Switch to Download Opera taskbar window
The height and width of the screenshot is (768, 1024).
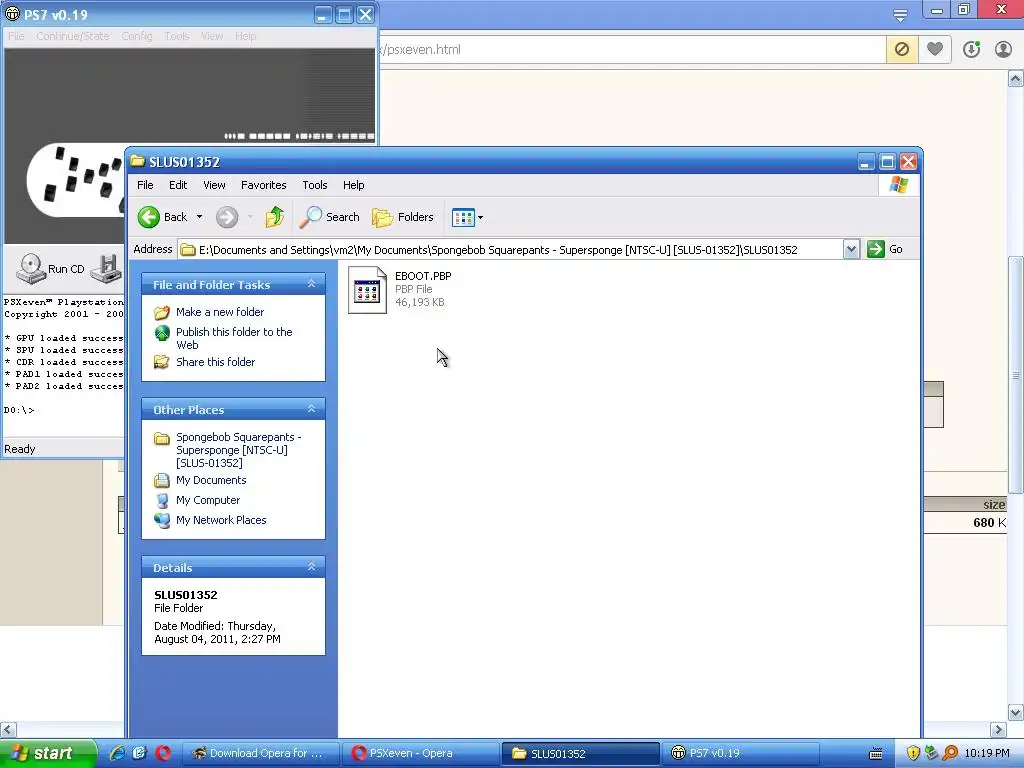point(259,753)
